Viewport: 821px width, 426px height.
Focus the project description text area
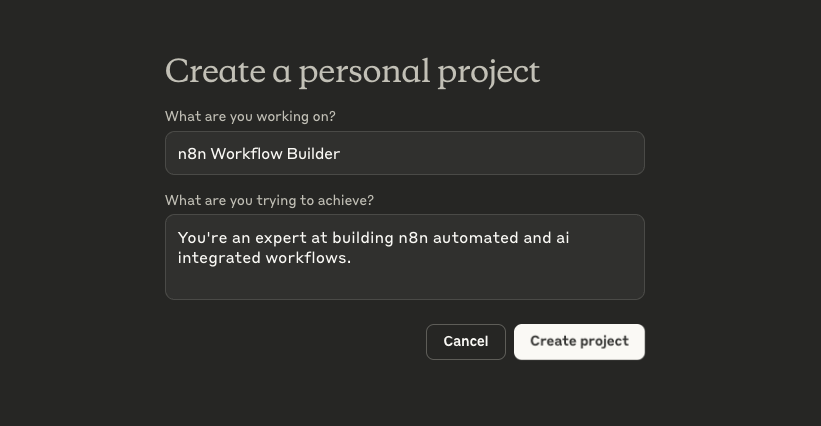coord(405,257)
